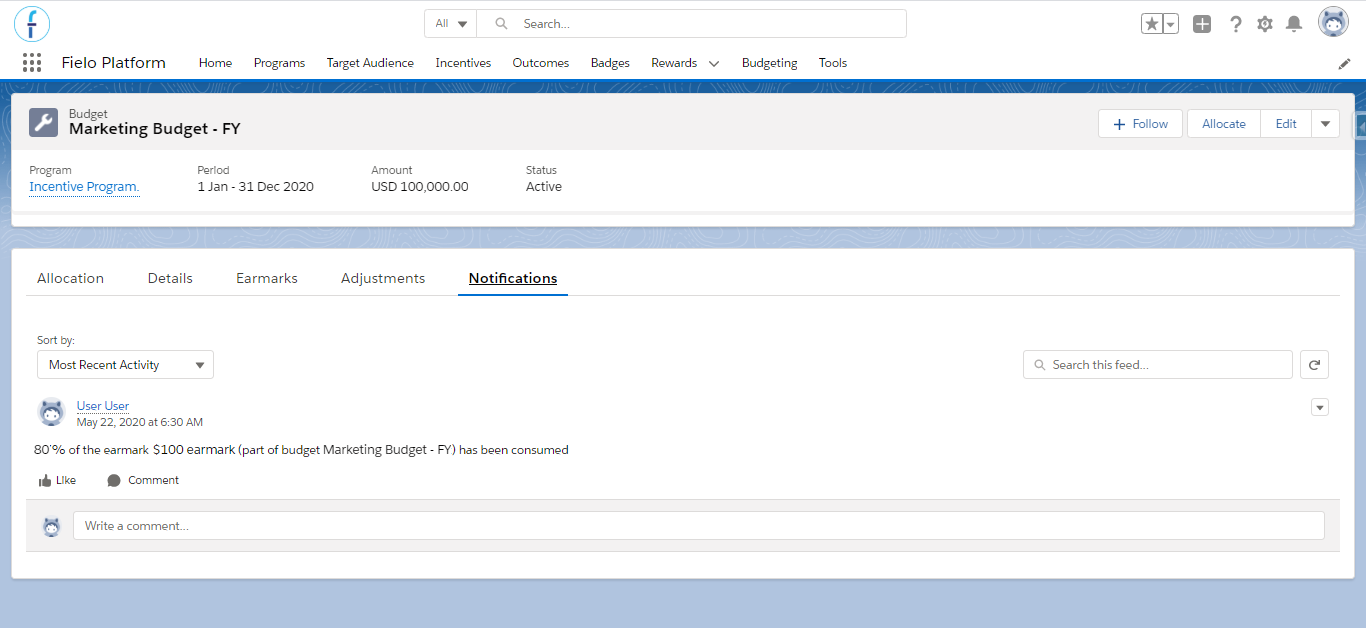Open the notifications bell icon
This screenshot has height=628, width=1366.
click(1294, 24)
